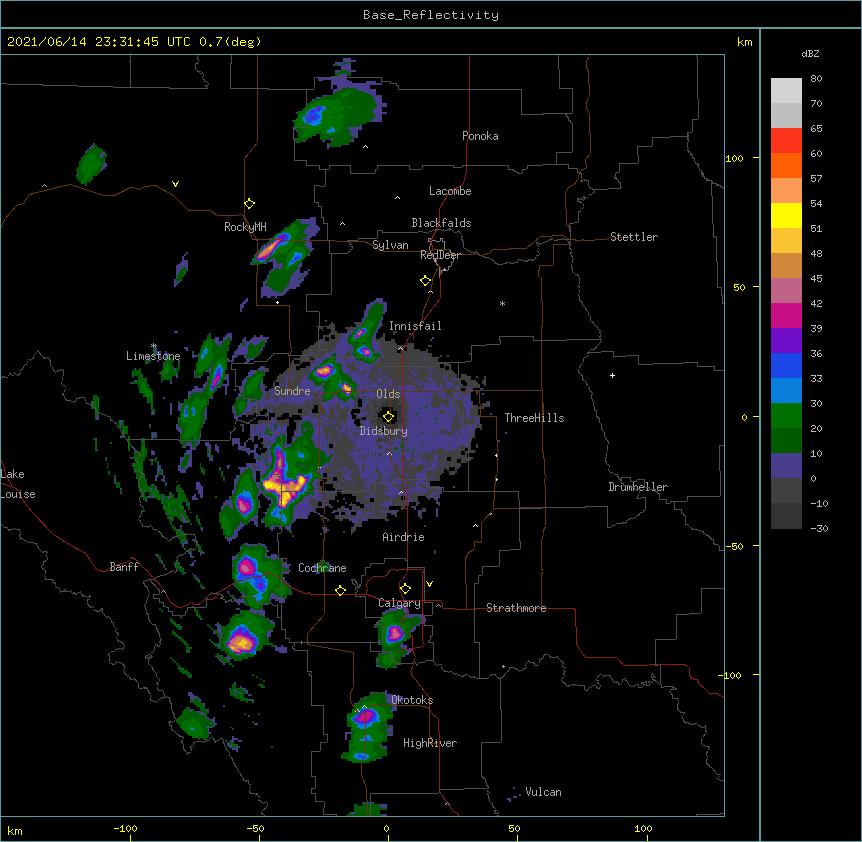Select the 50 tick on the right axis

tap(739, 287)
